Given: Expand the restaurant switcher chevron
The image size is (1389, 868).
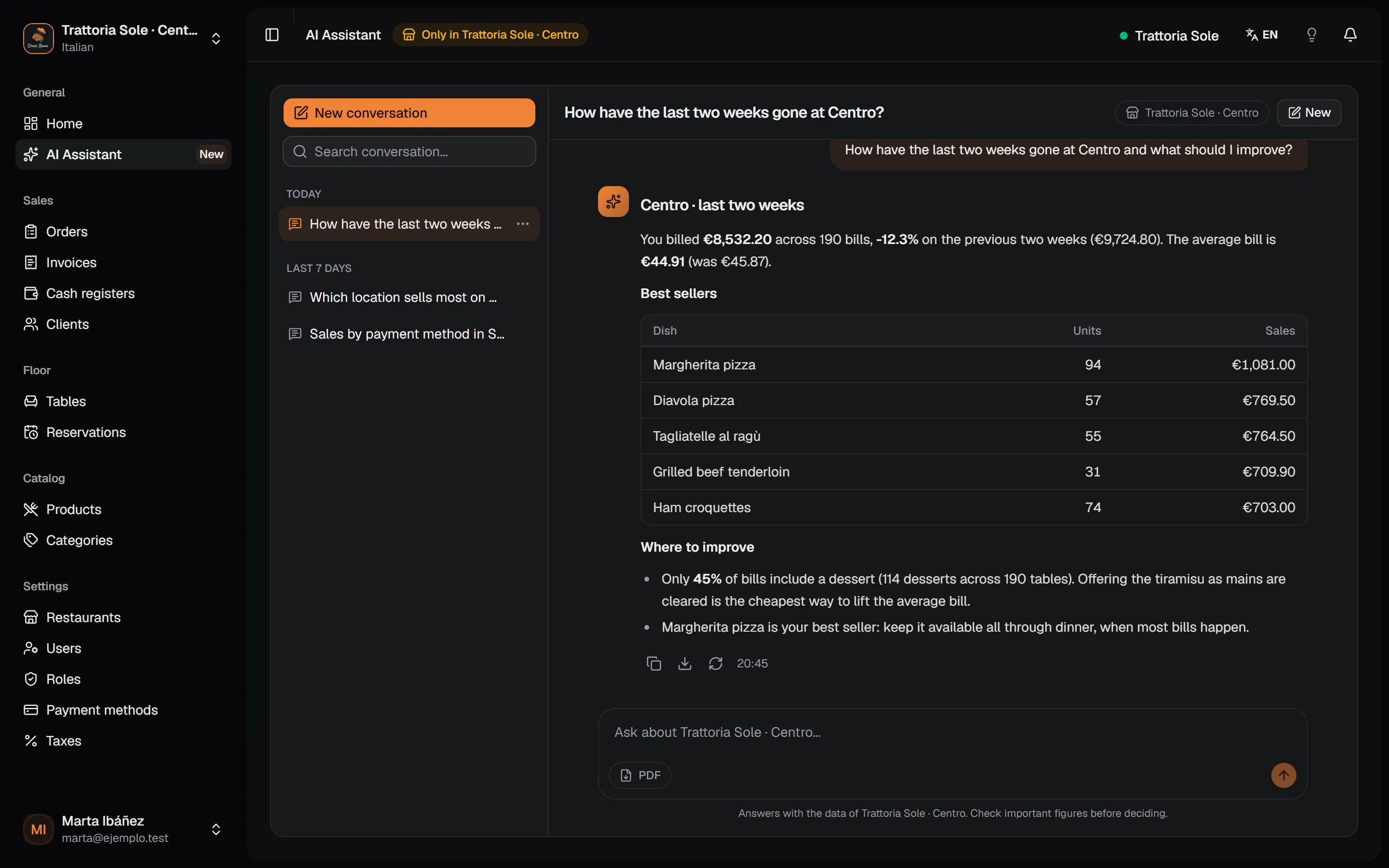Looking at the screenshot, I should (216, 39).
